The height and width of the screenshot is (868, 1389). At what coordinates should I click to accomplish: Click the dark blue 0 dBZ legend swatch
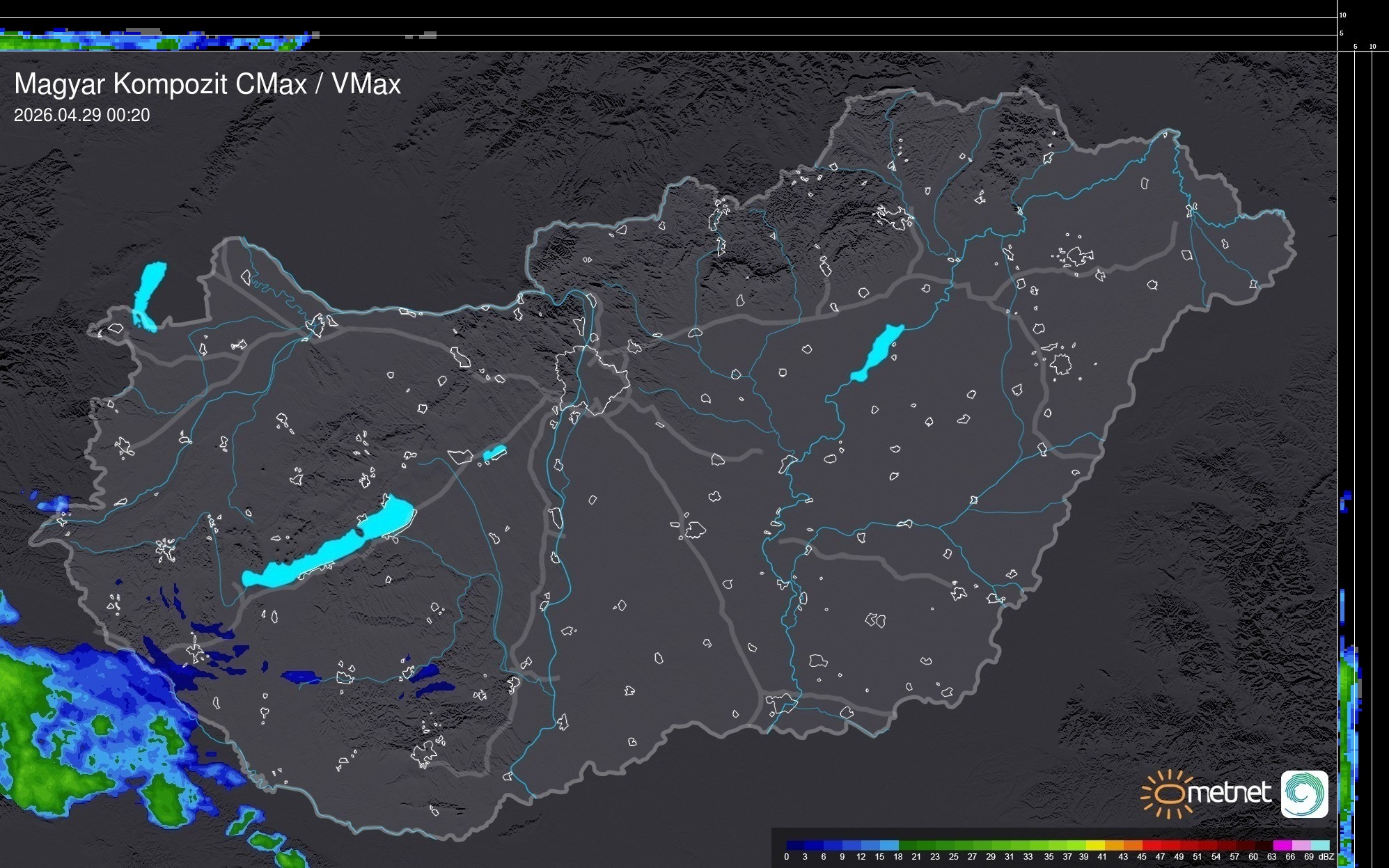click(796, 845)
